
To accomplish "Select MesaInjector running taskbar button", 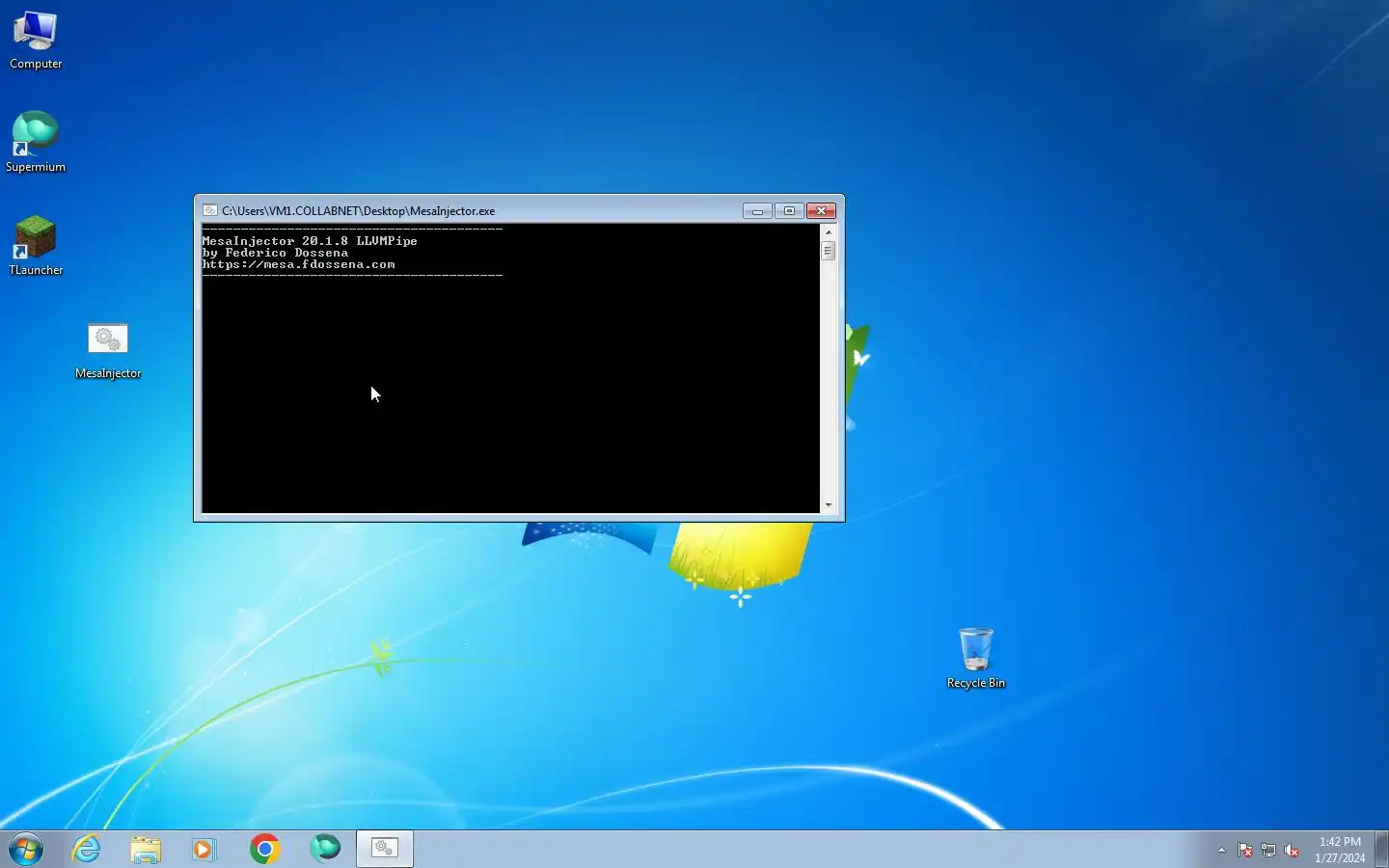I will point(385,849).
